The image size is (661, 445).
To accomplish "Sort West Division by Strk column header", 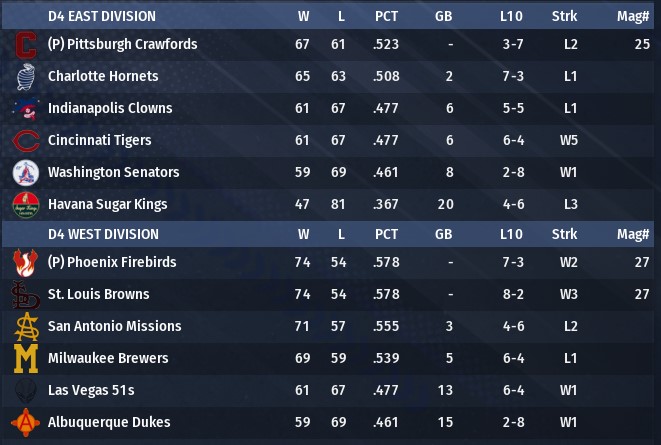I will pos(564,234).
